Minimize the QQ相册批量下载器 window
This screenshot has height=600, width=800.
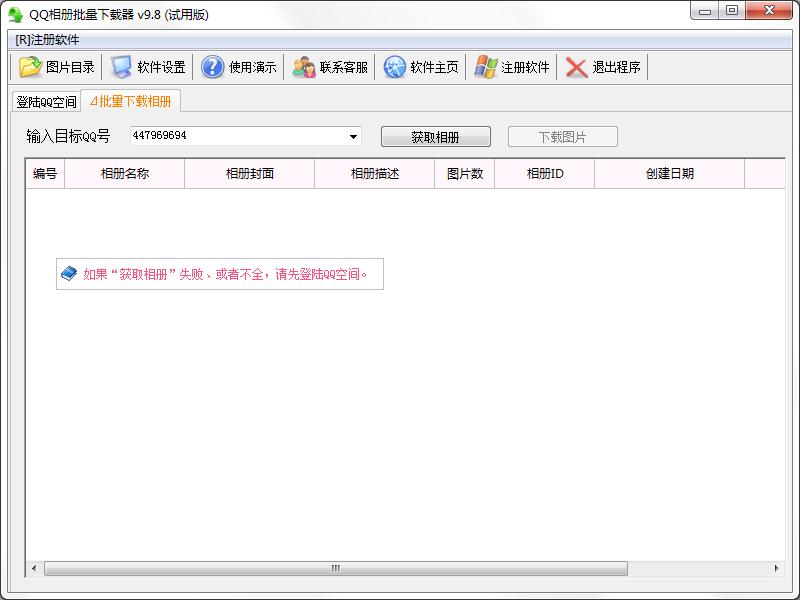click(x=705, y=11)
